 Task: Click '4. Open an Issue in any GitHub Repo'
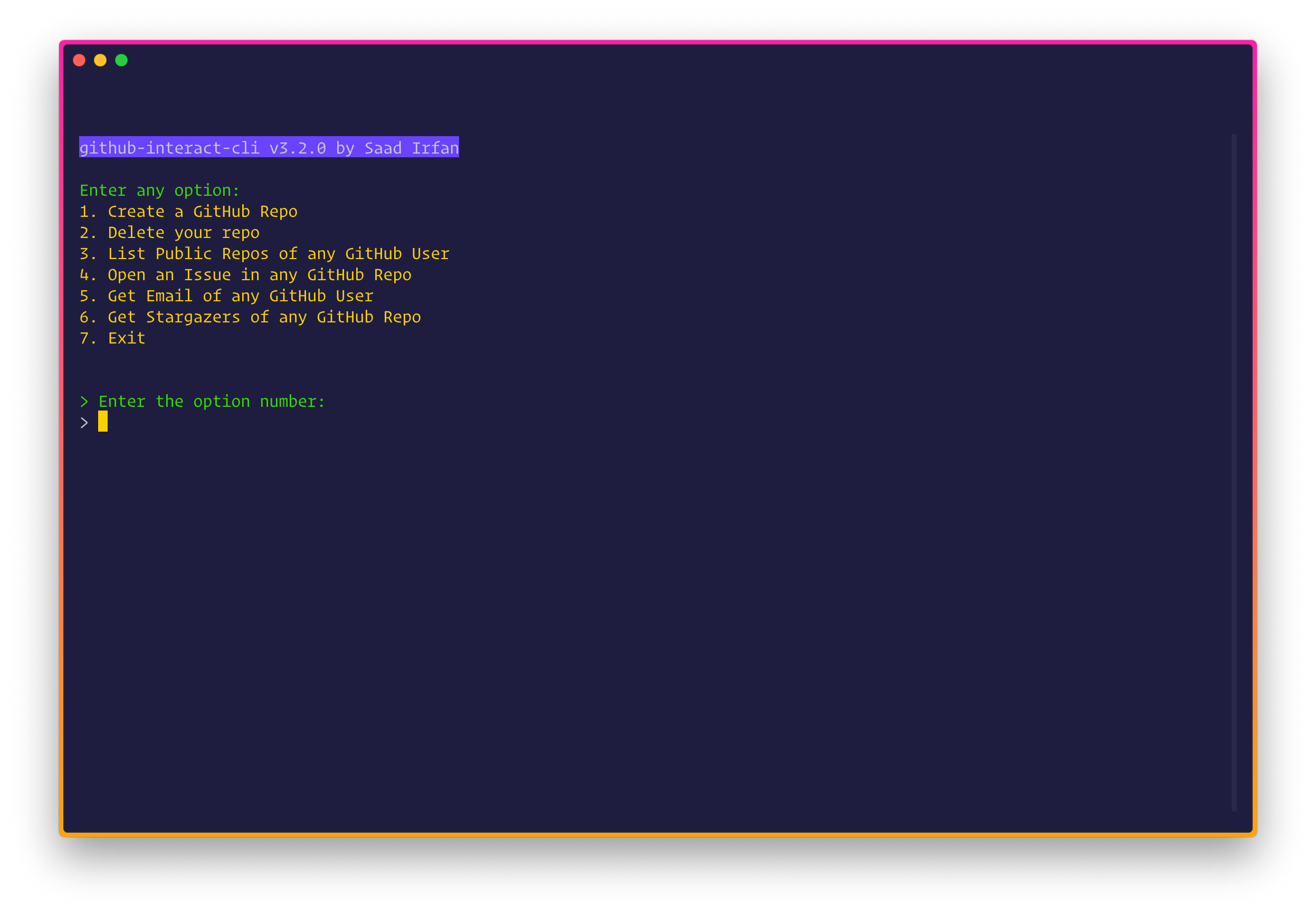(x=245, y=275)
